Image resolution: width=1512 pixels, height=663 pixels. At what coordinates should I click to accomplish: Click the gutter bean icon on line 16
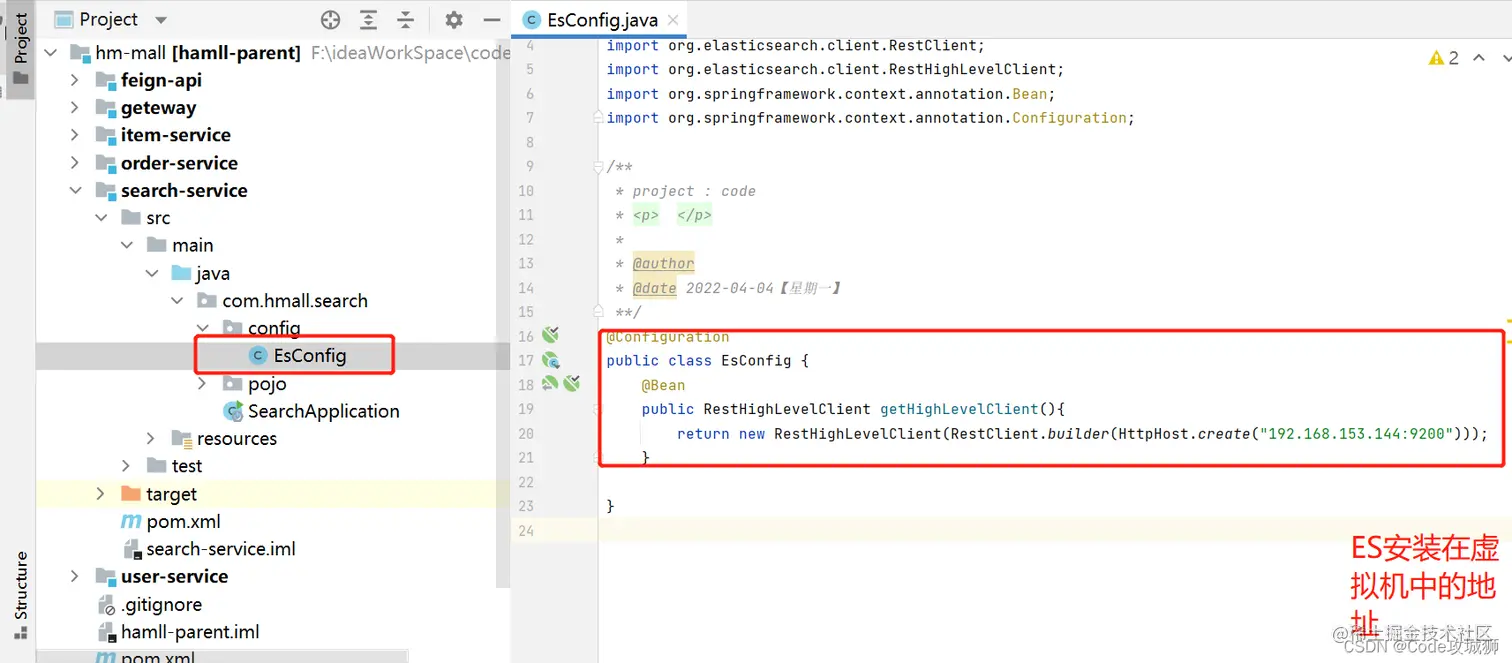pyautogui.click(x=550, y=335)
